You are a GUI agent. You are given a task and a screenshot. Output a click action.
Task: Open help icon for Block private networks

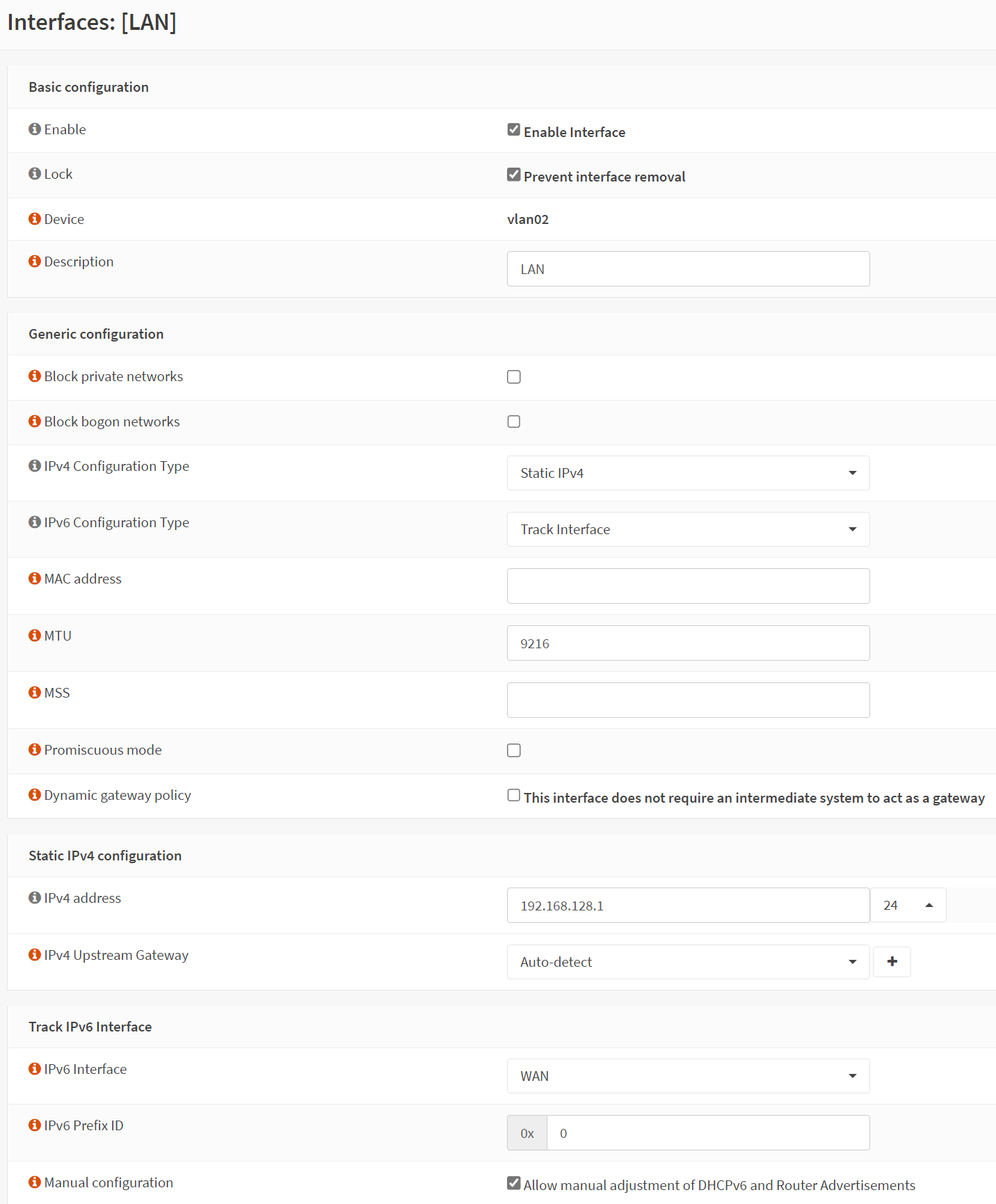pos(35,376)
